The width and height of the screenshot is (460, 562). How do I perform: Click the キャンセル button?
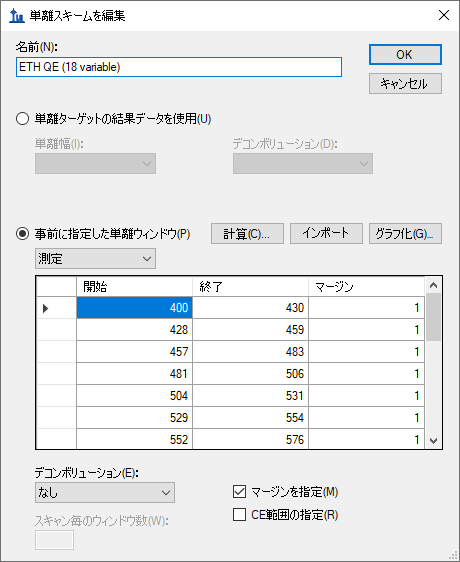click(405, 84)
